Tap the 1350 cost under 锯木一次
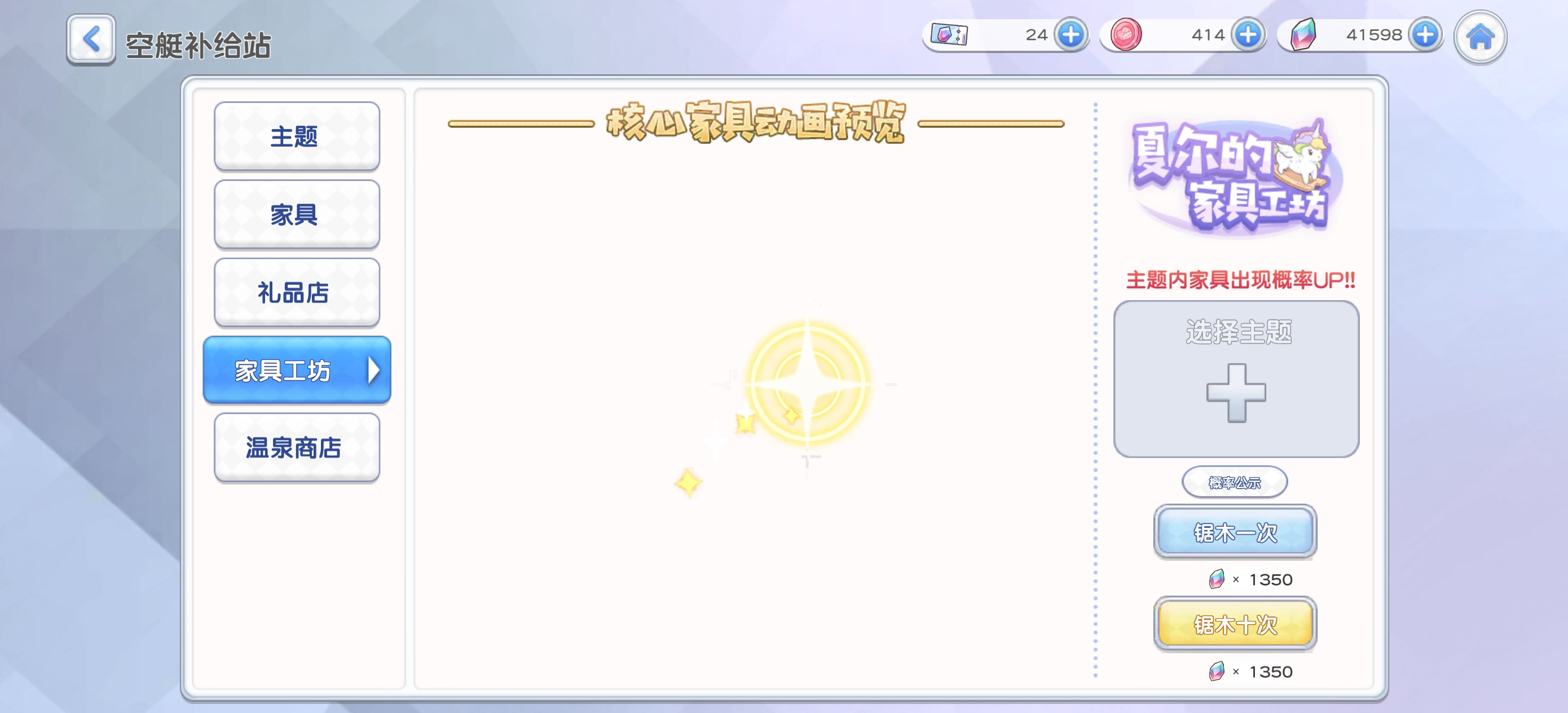The height and width of the screenshot is (713, 1568). click(x=1270, y=580)
